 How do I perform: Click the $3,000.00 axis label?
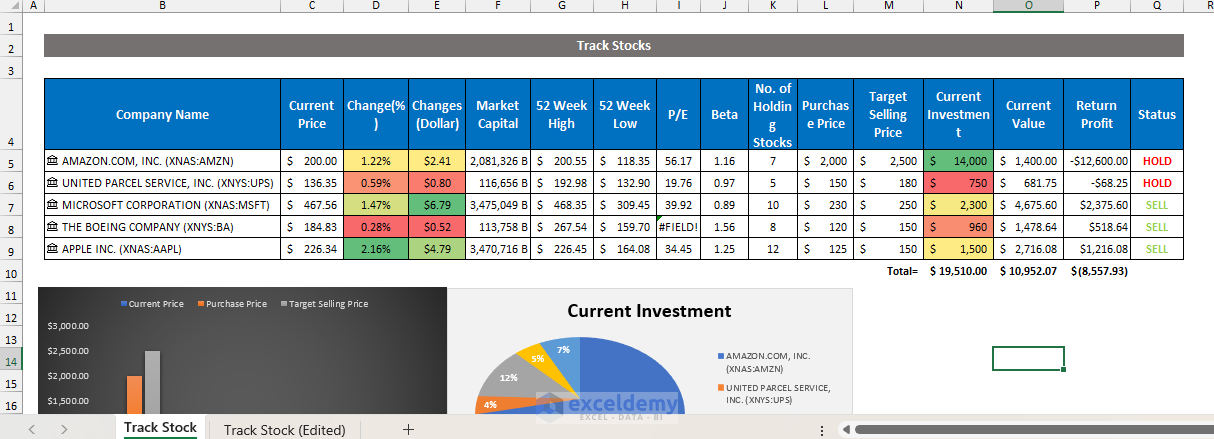pyautogui.click(x=68, y=326)
